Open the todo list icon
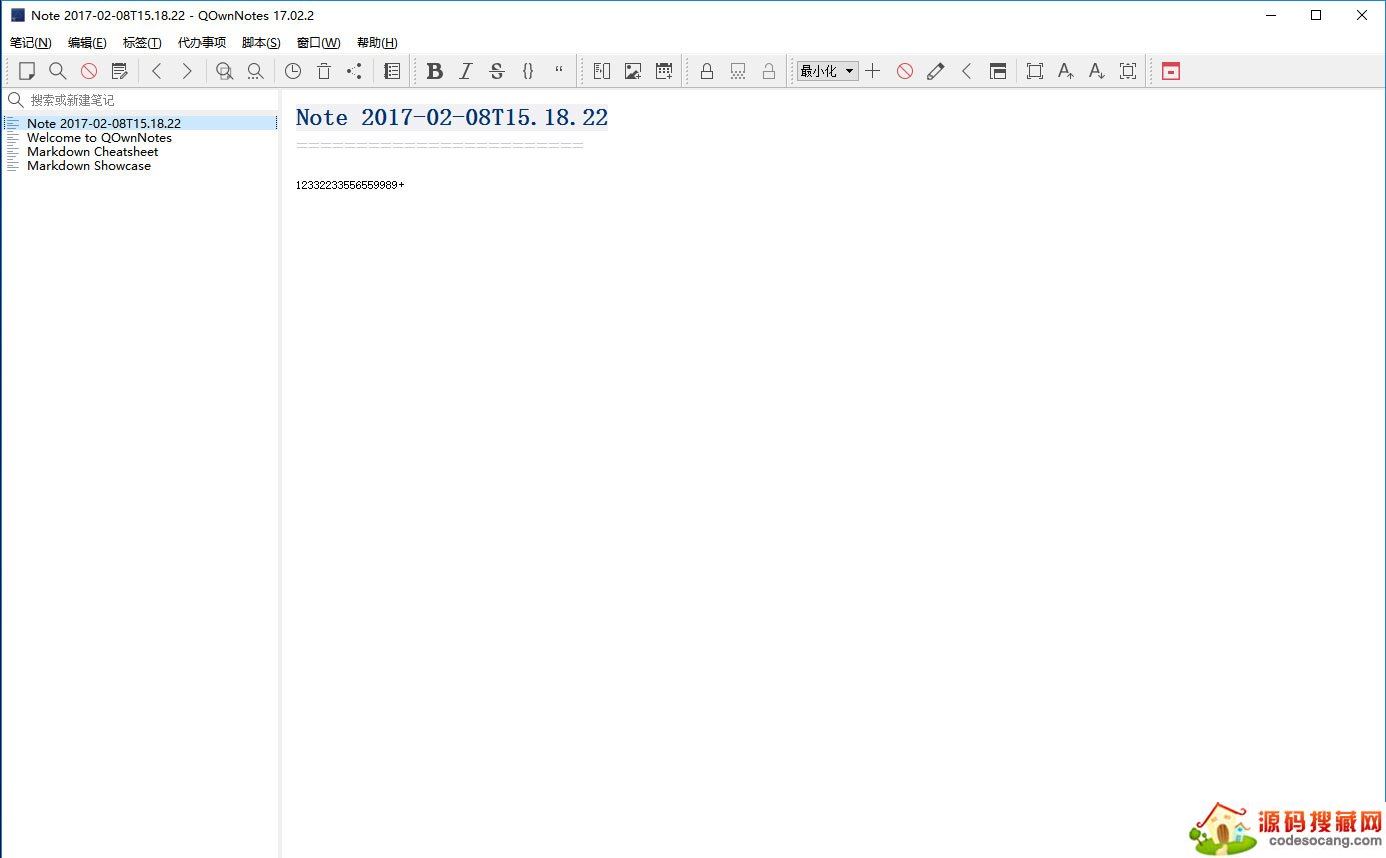The width and height of the screenshot is (1386, 858). (x=392, y=71)
